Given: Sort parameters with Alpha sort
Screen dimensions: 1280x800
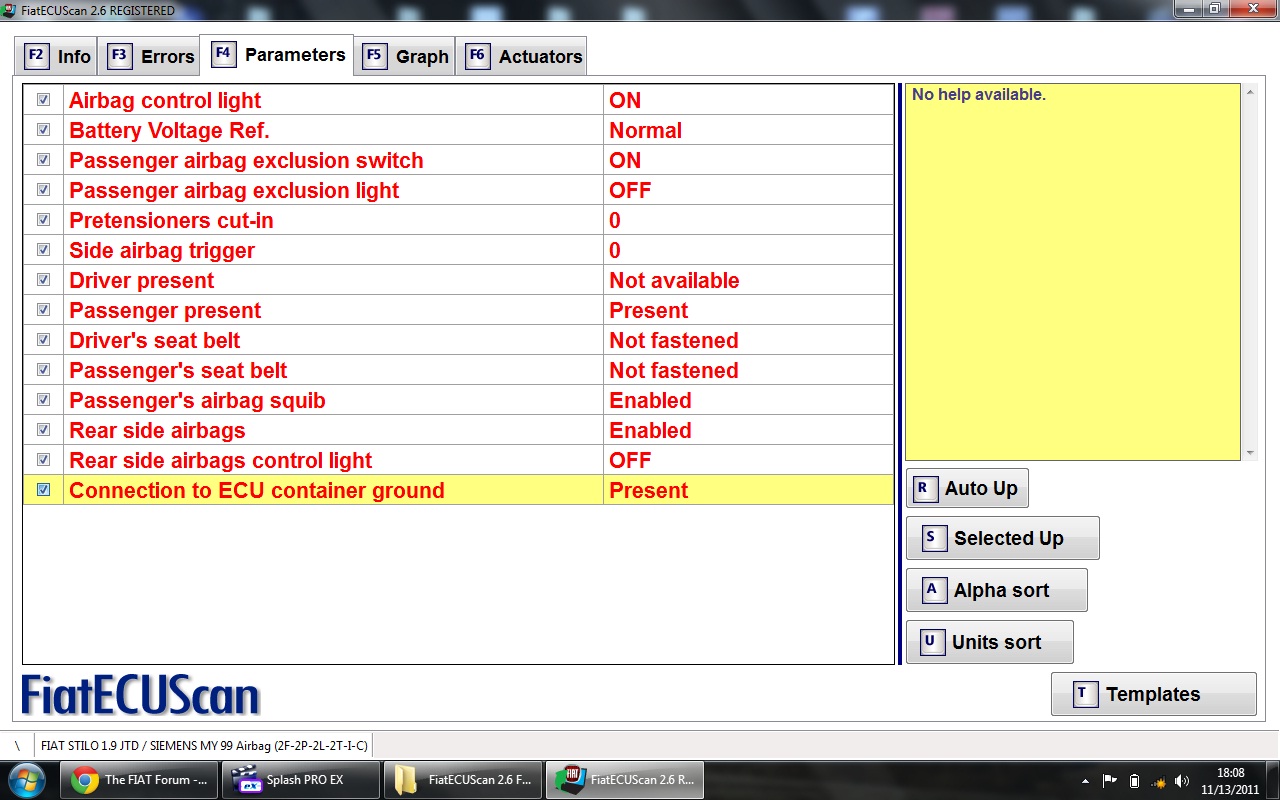Looking at the screenshot, I should point(996,590).
